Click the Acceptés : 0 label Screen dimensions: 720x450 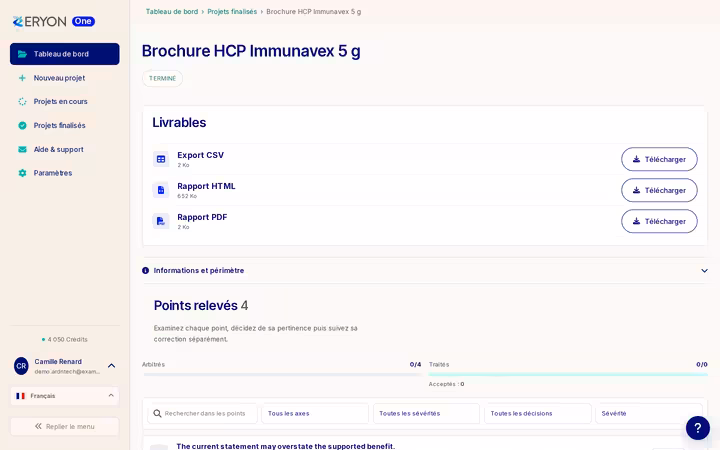point(446,384)
